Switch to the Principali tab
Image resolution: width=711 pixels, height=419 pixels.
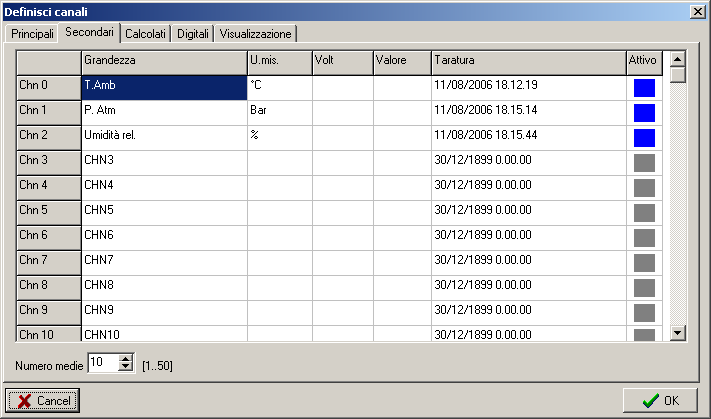pos(32,34)
